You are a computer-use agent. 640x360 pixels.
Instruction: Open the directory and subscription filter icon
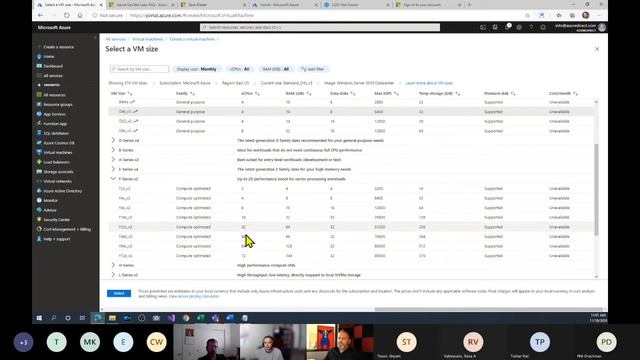[x=495, y=27]
